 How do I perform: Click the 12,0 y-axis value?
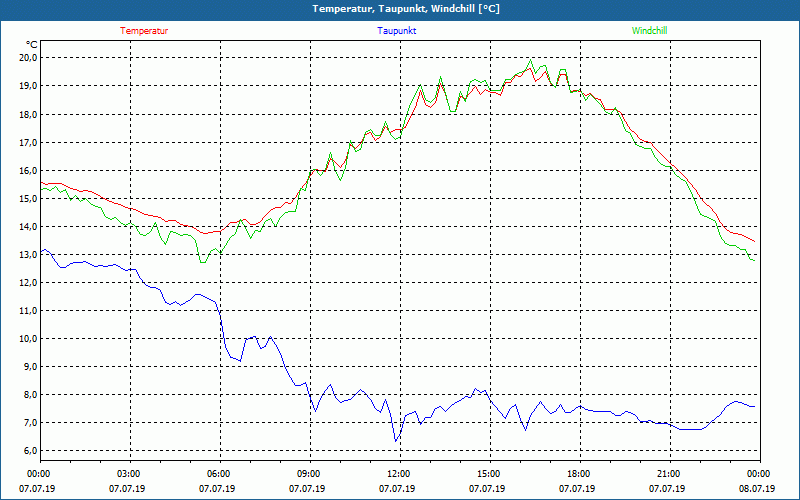pos(28,283)
